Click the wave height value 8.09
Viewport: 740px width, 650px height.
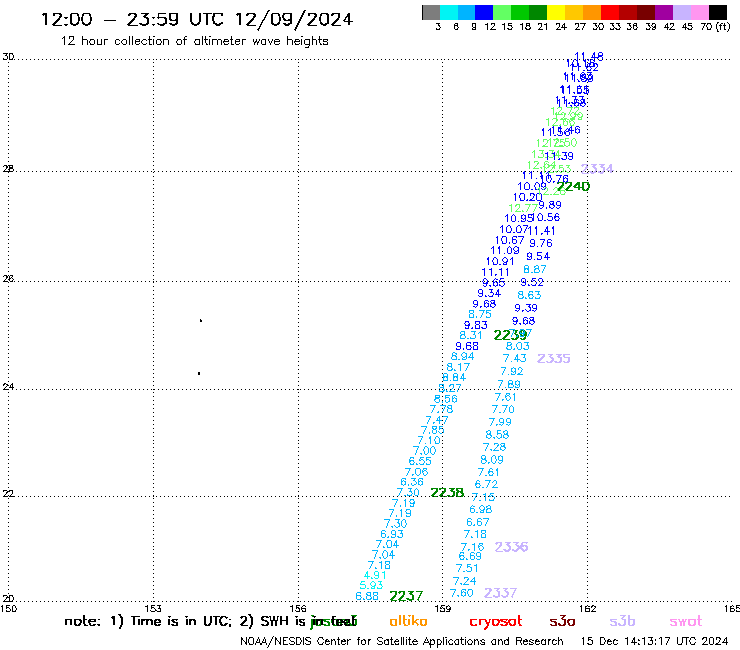[492, 460]
